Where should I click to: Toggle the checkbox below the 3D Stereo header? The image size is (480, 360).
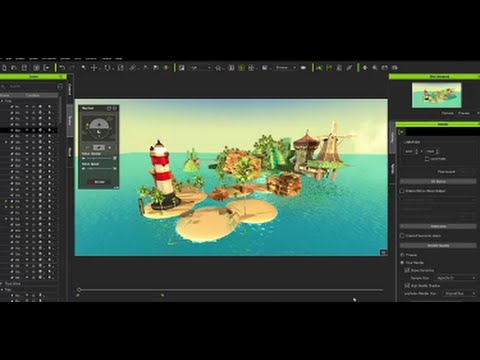point(402,191)
